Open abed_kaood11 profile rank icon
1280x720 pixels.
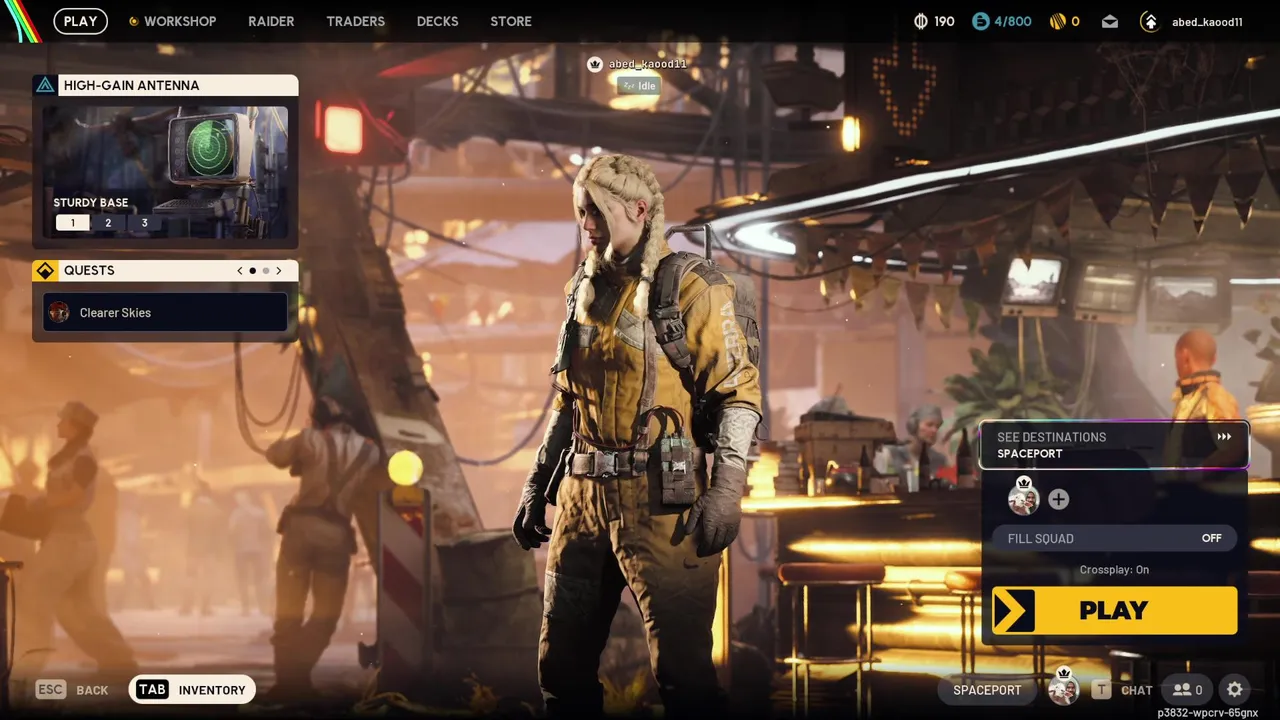1150,21
